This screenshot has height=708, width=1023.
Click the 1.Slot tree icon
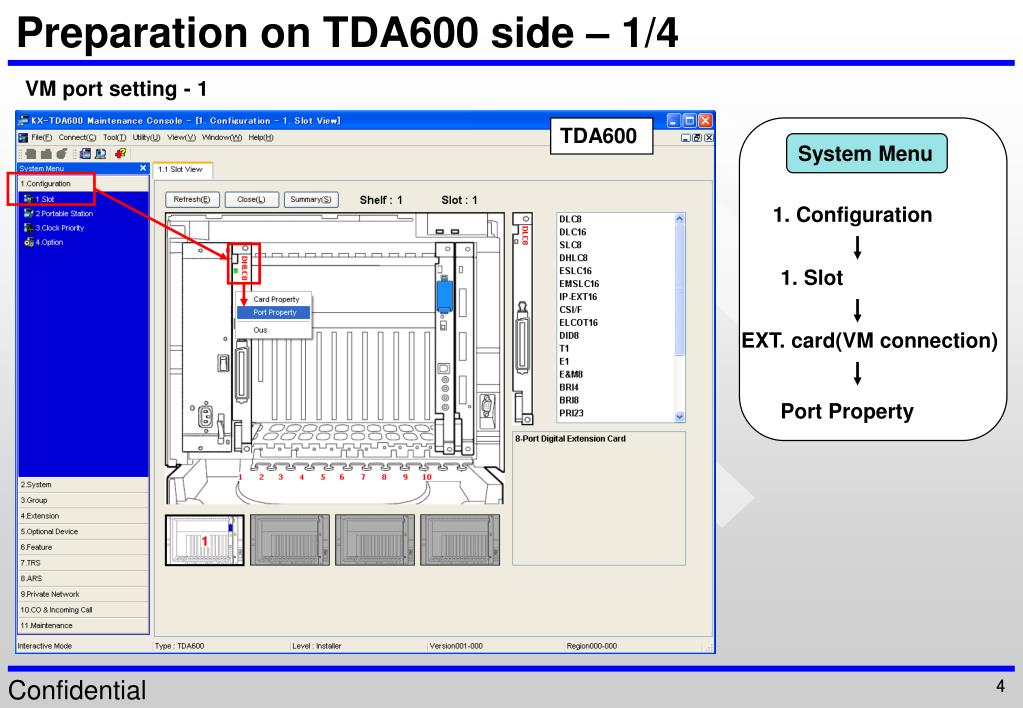click(28, 198)
